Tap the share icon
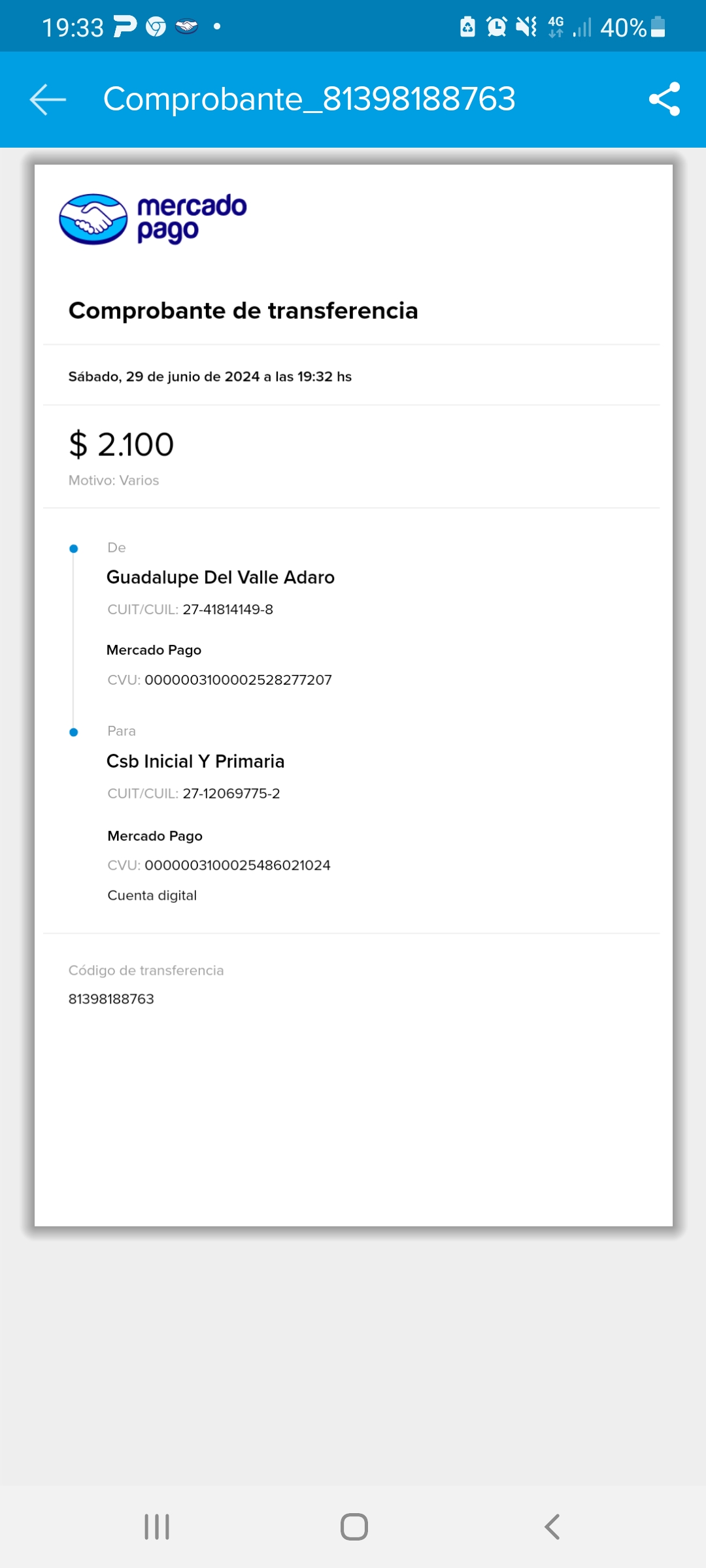Screen dimensions: 706x1568 pos(664,99)
